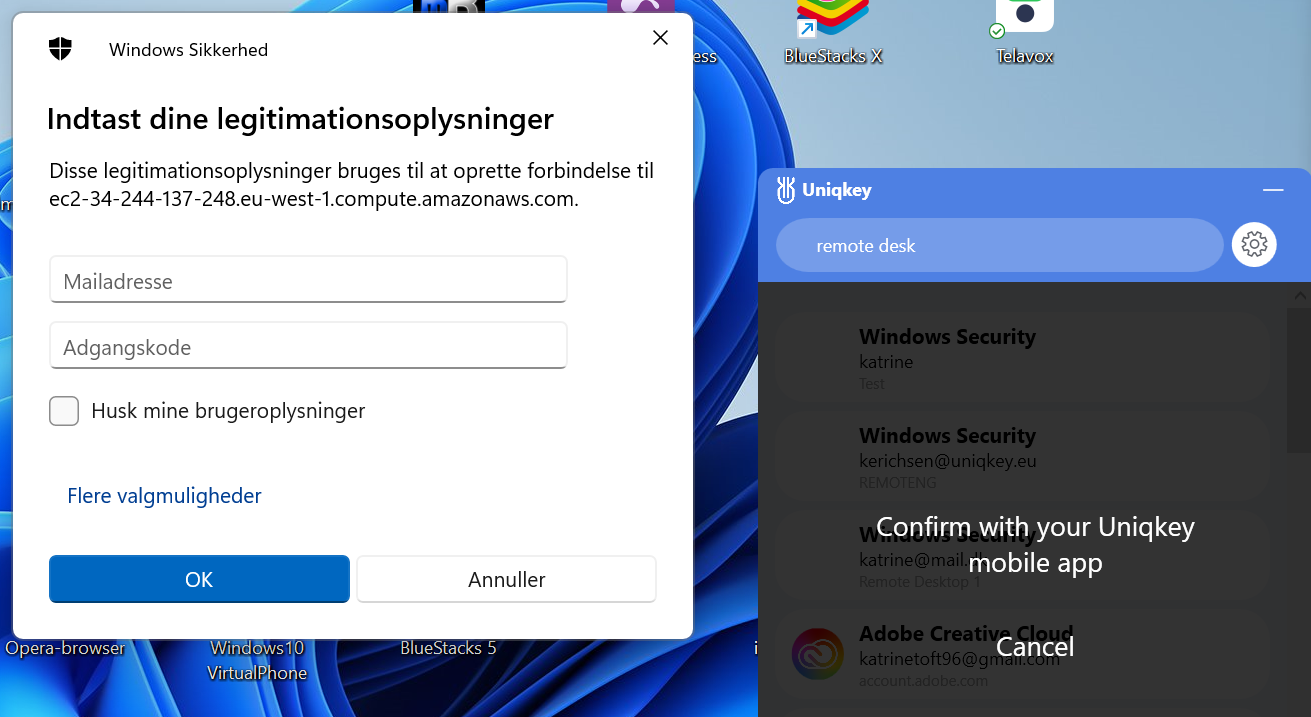The width and height of the screenshot is (1311, 717).
Task: Cancel the Uniqkey mobile confirmation
Action: click(x=1035, y=647)
